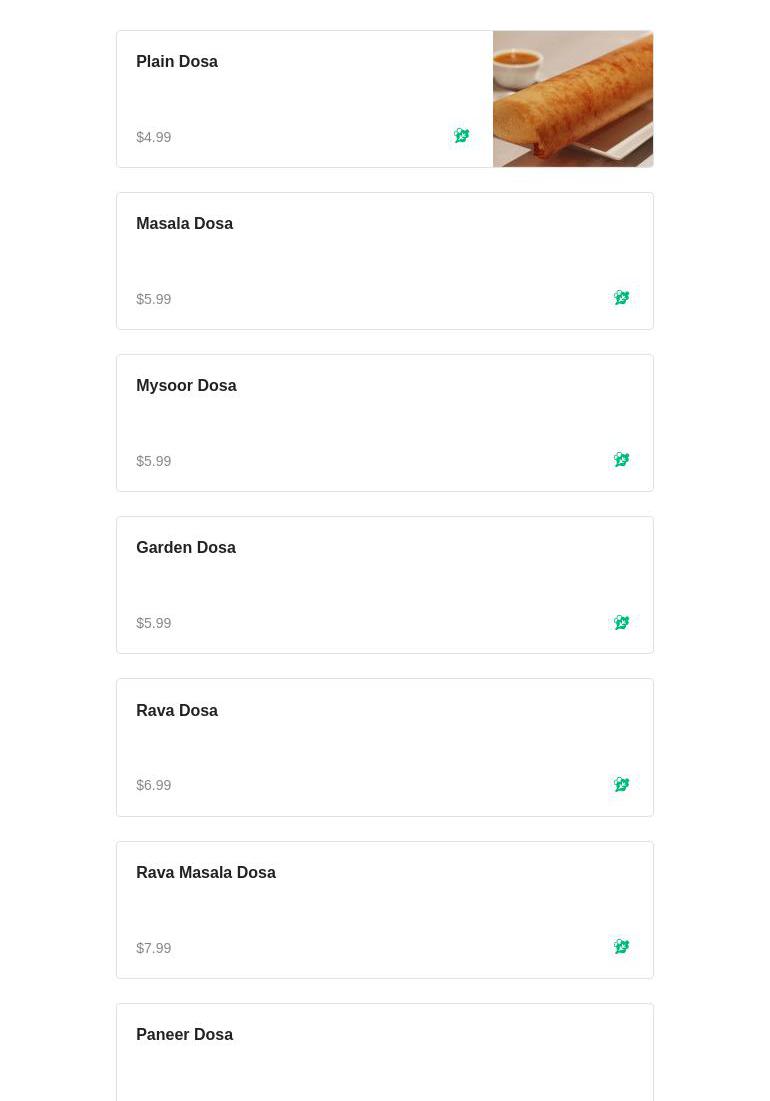The width and height of the screenshot is (770, 1101).
Task: Click the vegetarian leaf icon on Plain Dosa
Action: point(461,135)
